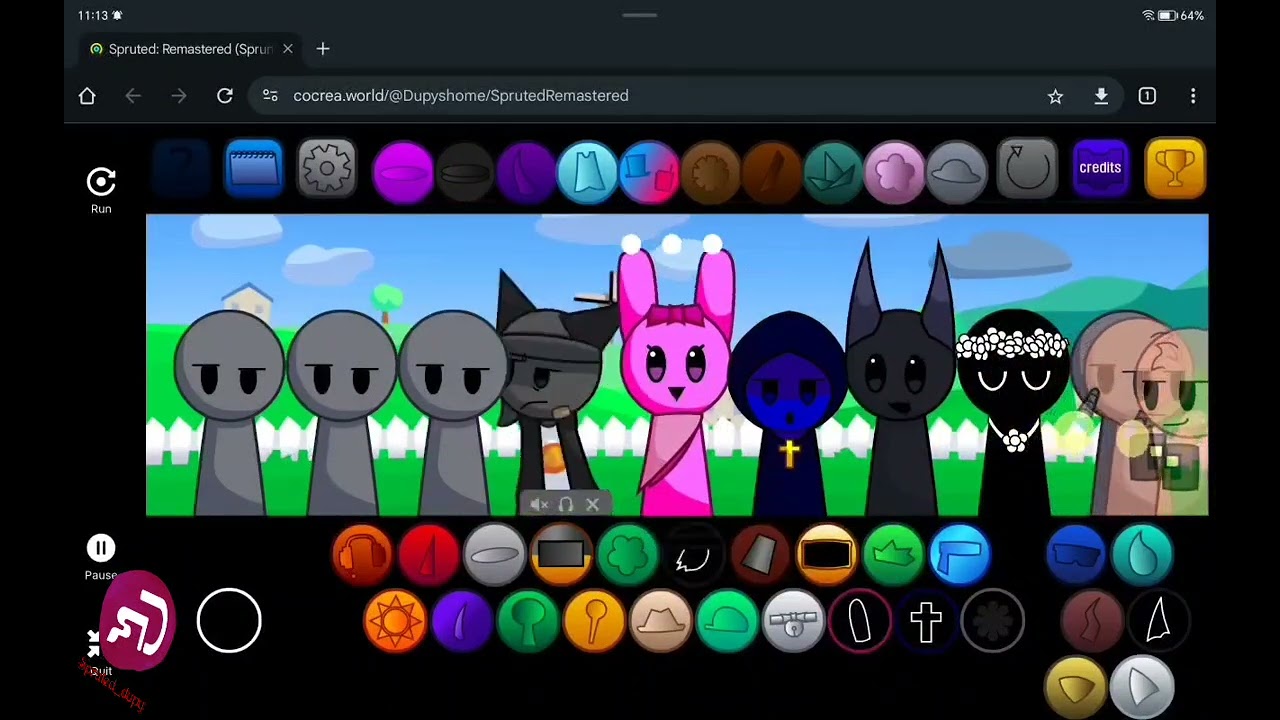Click the gold trophy achievements icon
This screenshot has width=1280, height=720.
point(1175,168)
